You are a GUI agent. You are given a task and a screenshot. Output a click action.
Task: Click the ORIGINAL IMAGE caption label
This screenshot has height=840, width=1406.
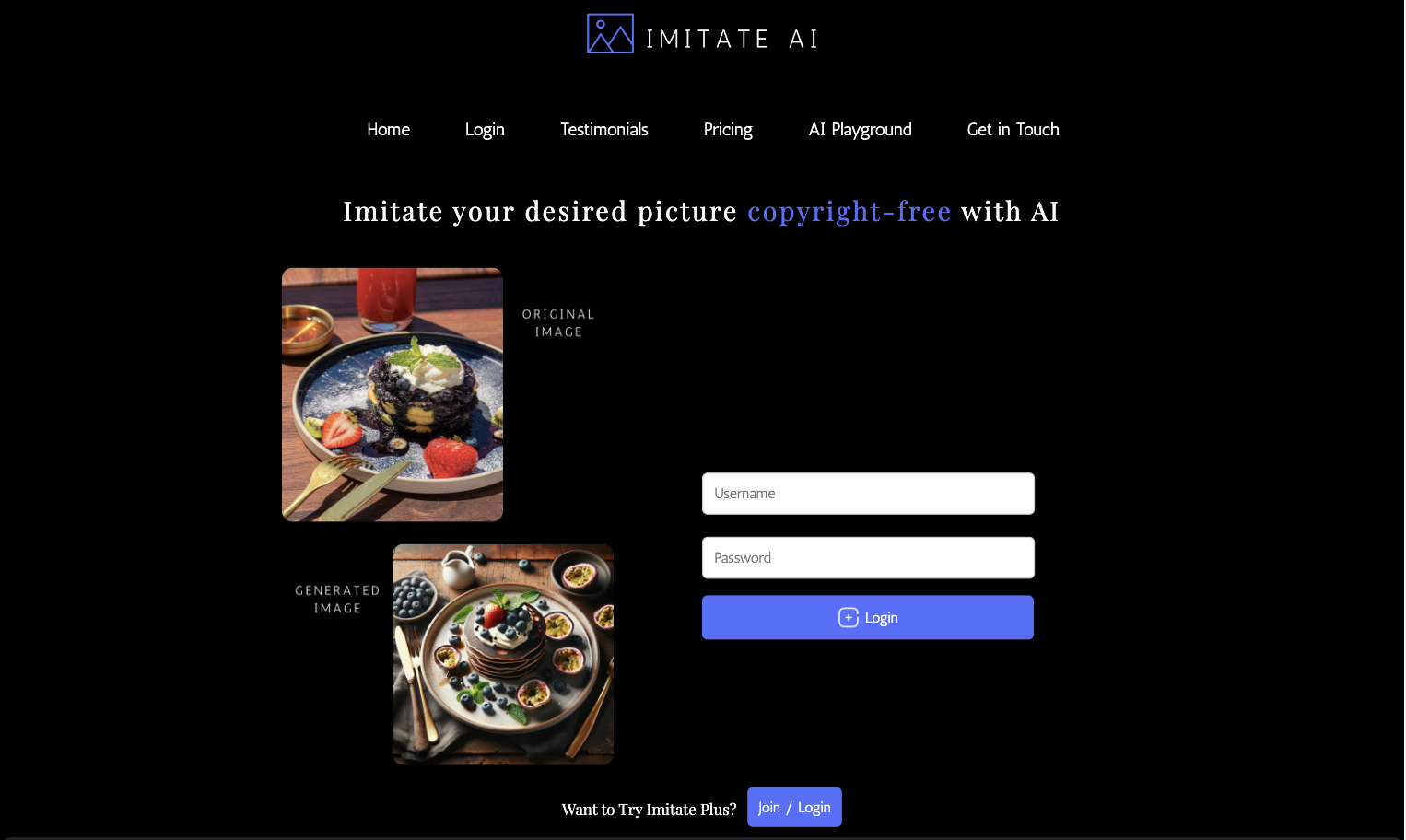[558, 323]
